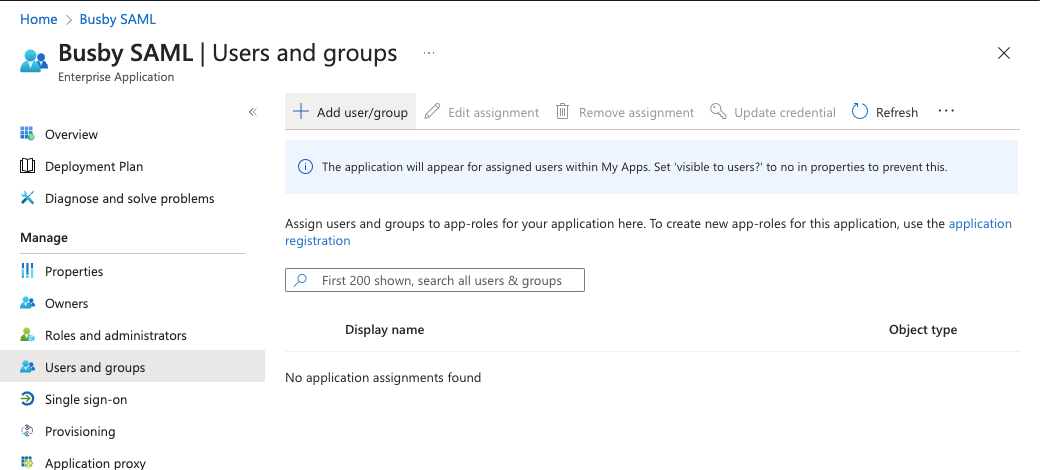Screen dimensions: 1040x470
Task: Click the Users and groups sidebar icon
Action: 27,367
